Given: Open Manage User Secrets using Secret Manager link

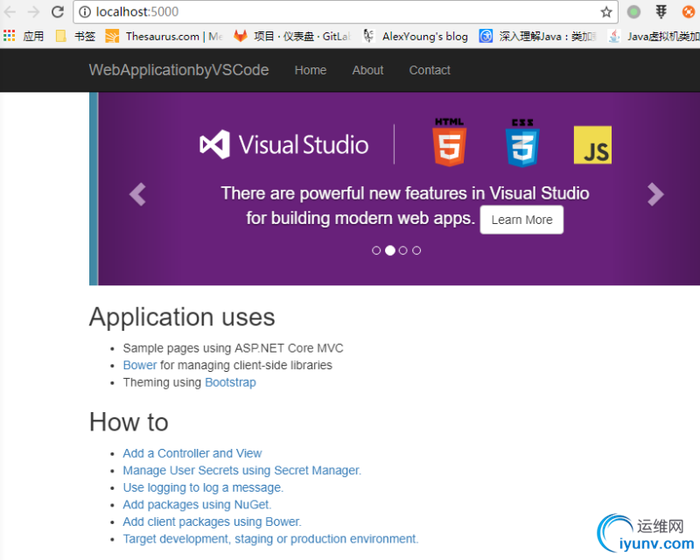Looking at the screenshot, I should pyautogui.click(x=242, y=470).
